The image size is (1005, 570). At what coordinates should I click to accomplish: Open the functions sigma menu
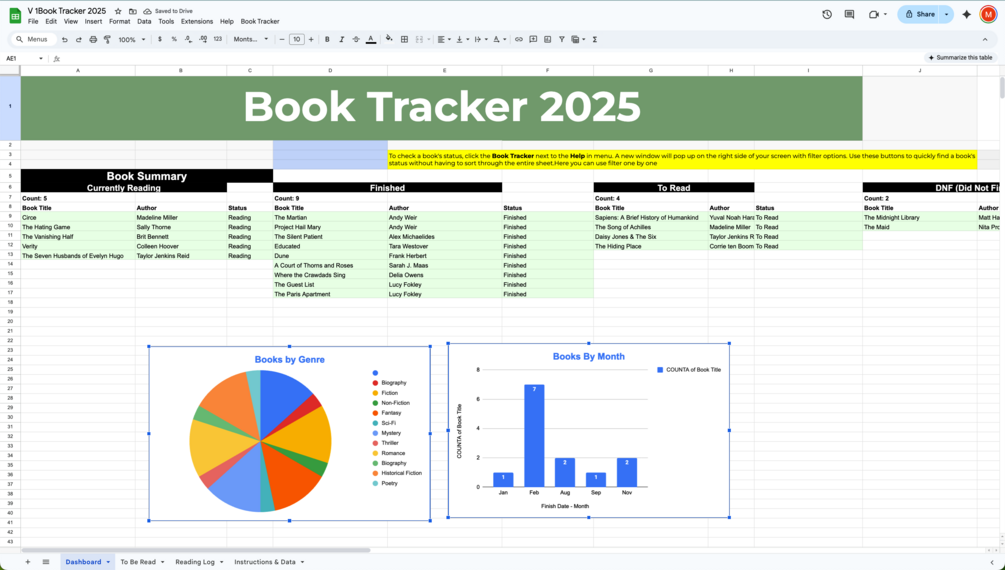click(594, 39)
